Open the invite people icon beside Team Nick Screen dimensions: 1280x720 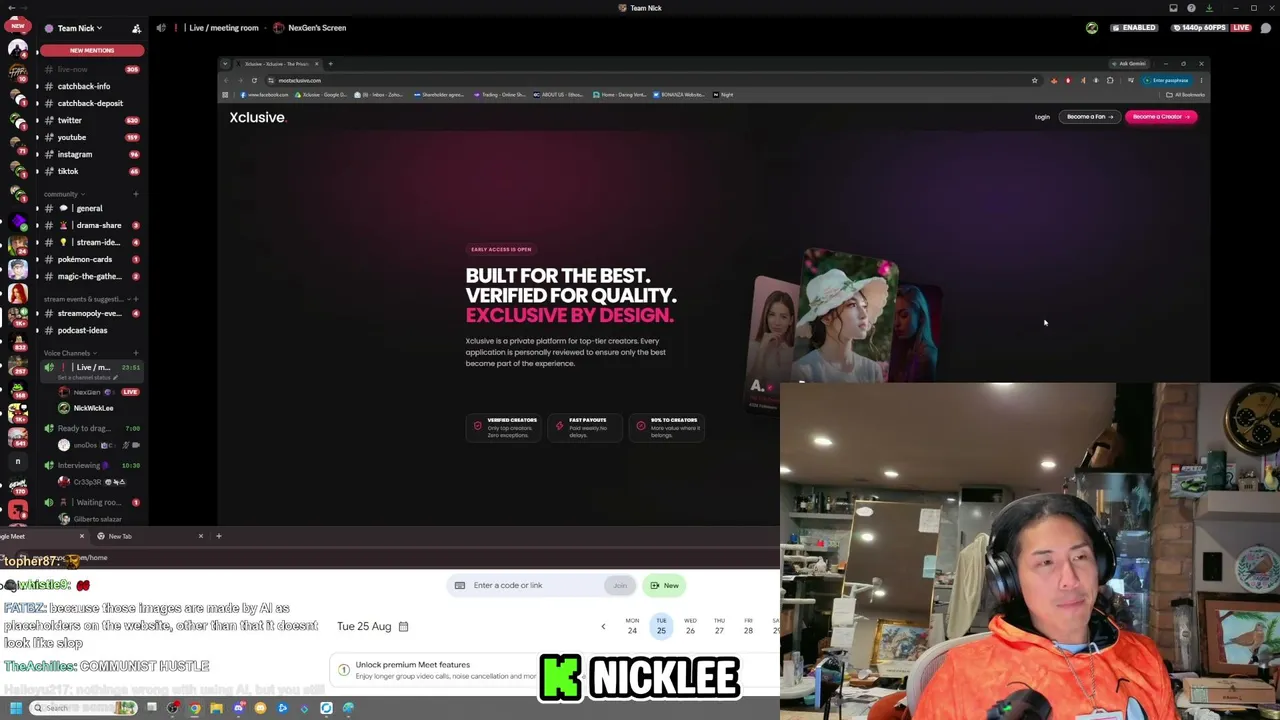click(x=136, y=28)
